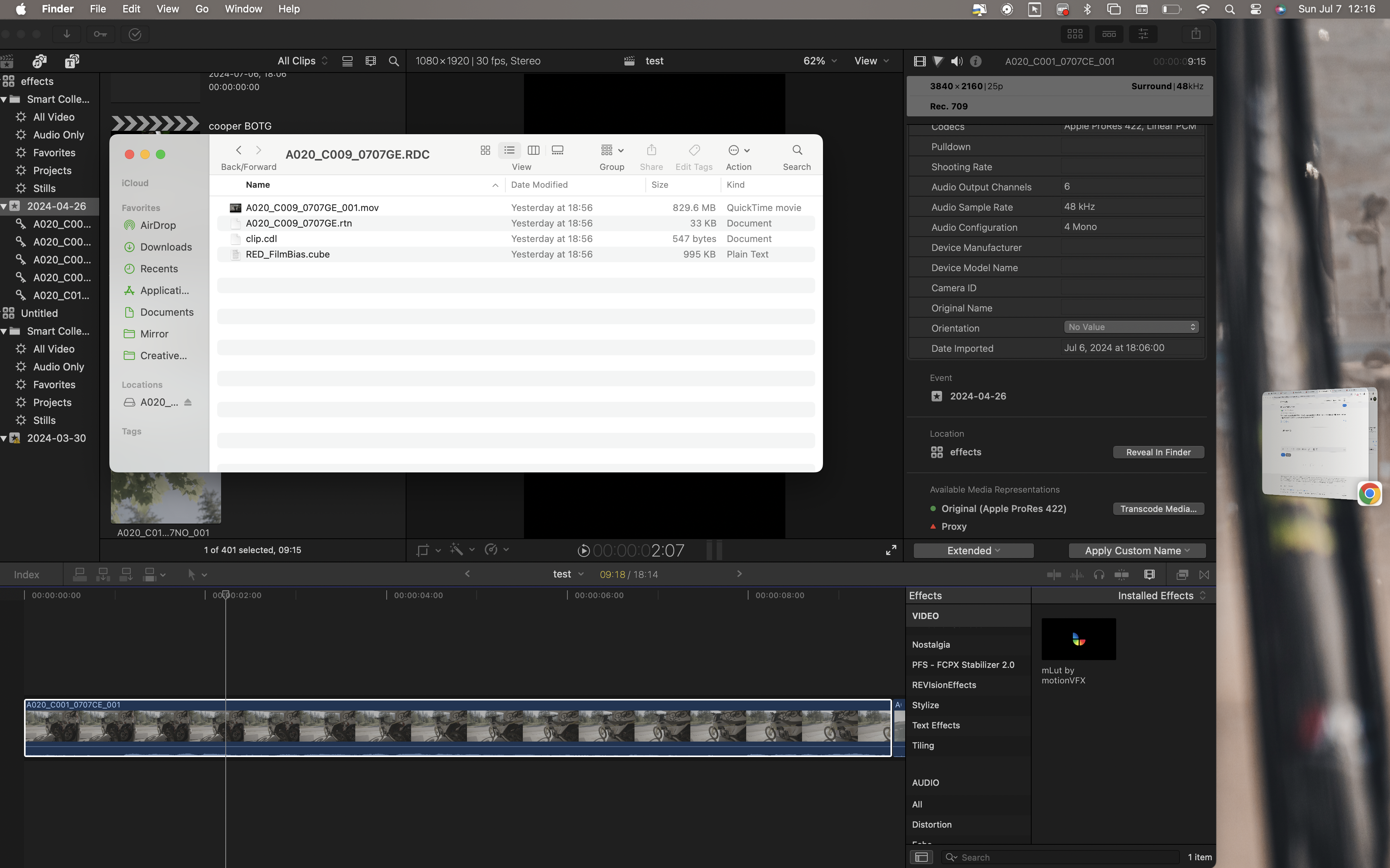Open the Orientation No Value dropdown
The height and width of the screenshot is (868, 1390).
pos(1131,327)
